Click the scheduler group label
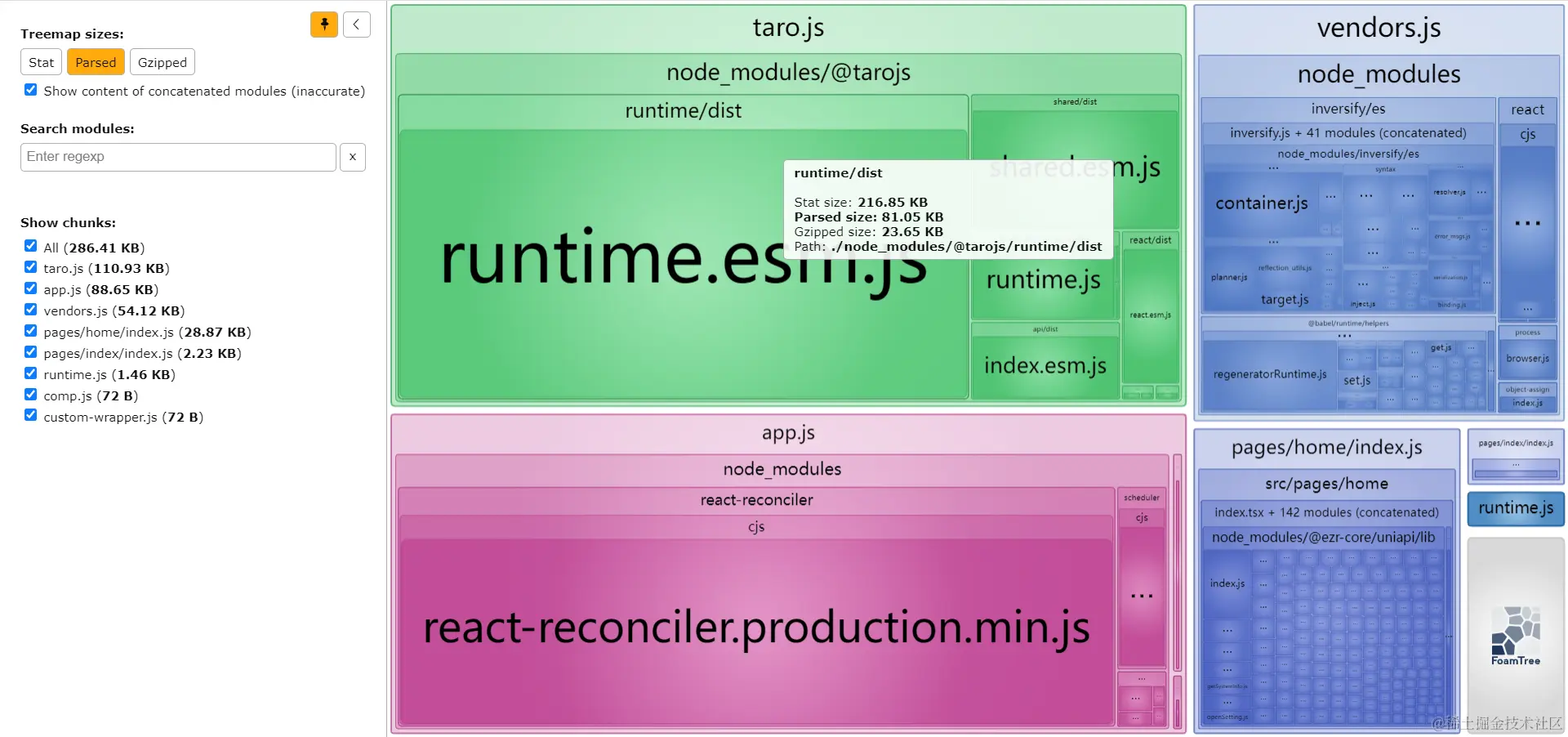1568x737 pixels. pyautogui.click(x=1141, y=498)
